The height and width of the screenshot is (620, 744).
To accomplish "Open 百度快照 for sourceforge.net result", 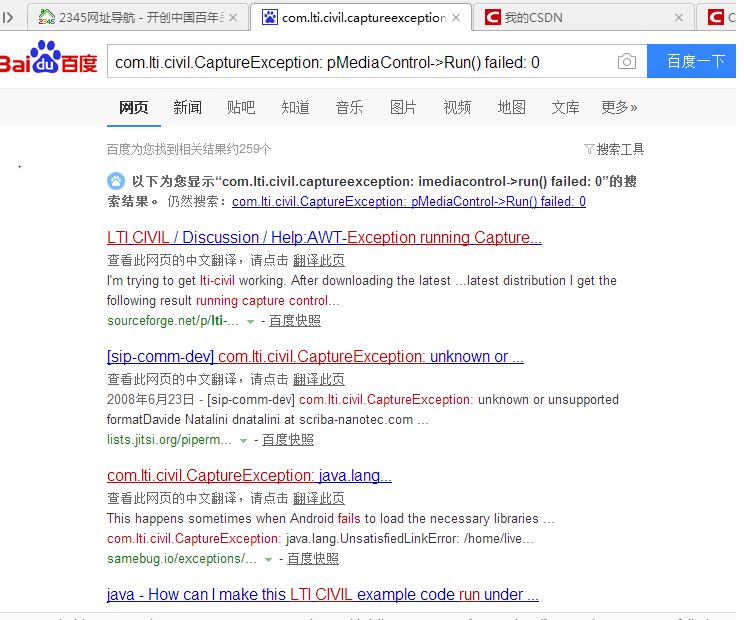I will pos(295,321).
